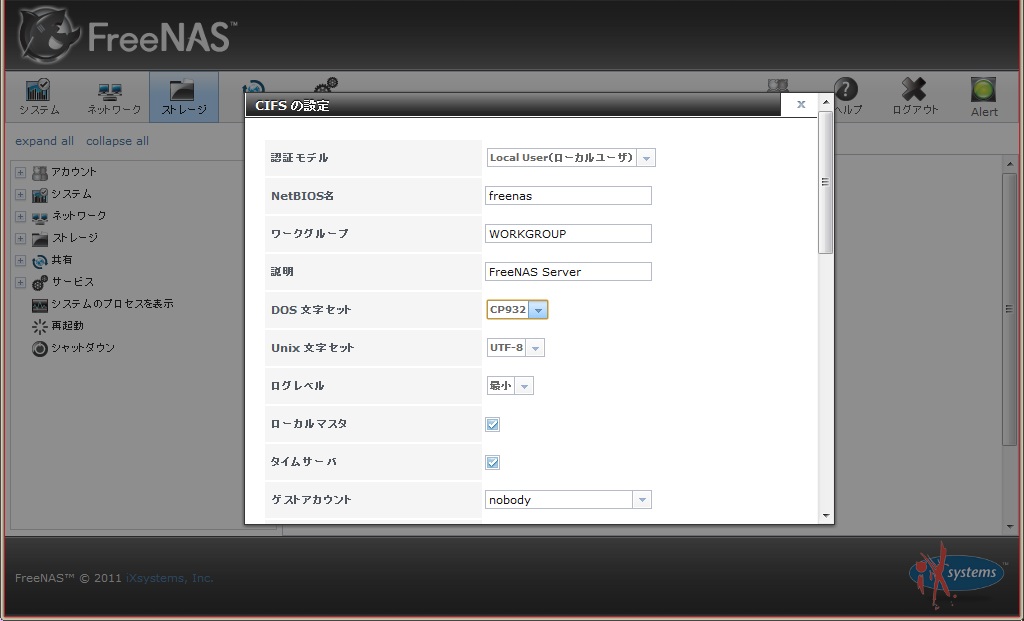Click the dialog scrollbar up arrow

826,102
